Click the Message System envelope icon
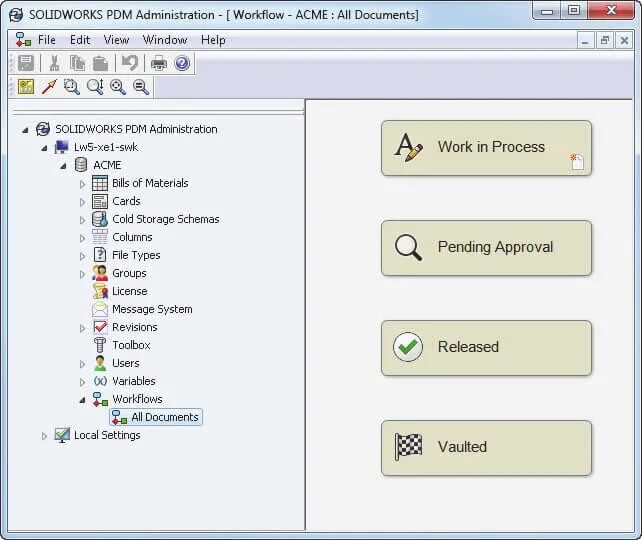Viewport: 642px width, 540px height. (x=100, y=309)
